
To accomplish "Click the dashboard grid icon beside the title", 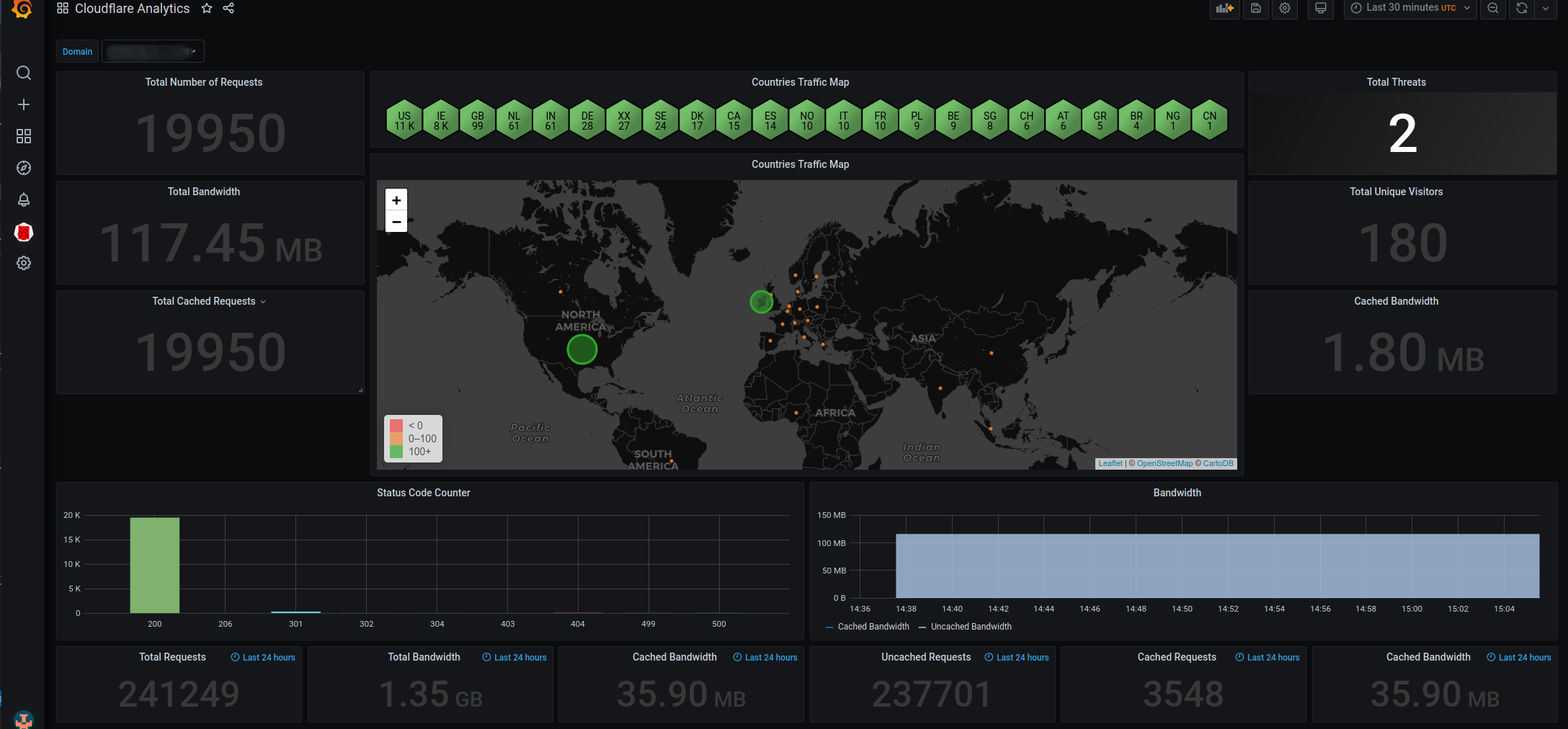I will coord(63,8).
